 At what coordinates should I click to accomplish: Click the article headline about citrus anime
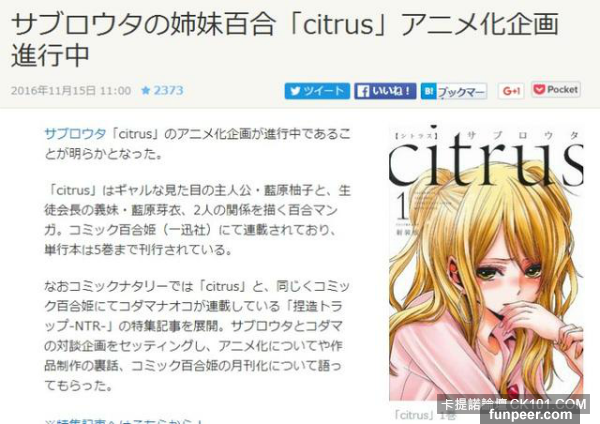coord(285,39)
